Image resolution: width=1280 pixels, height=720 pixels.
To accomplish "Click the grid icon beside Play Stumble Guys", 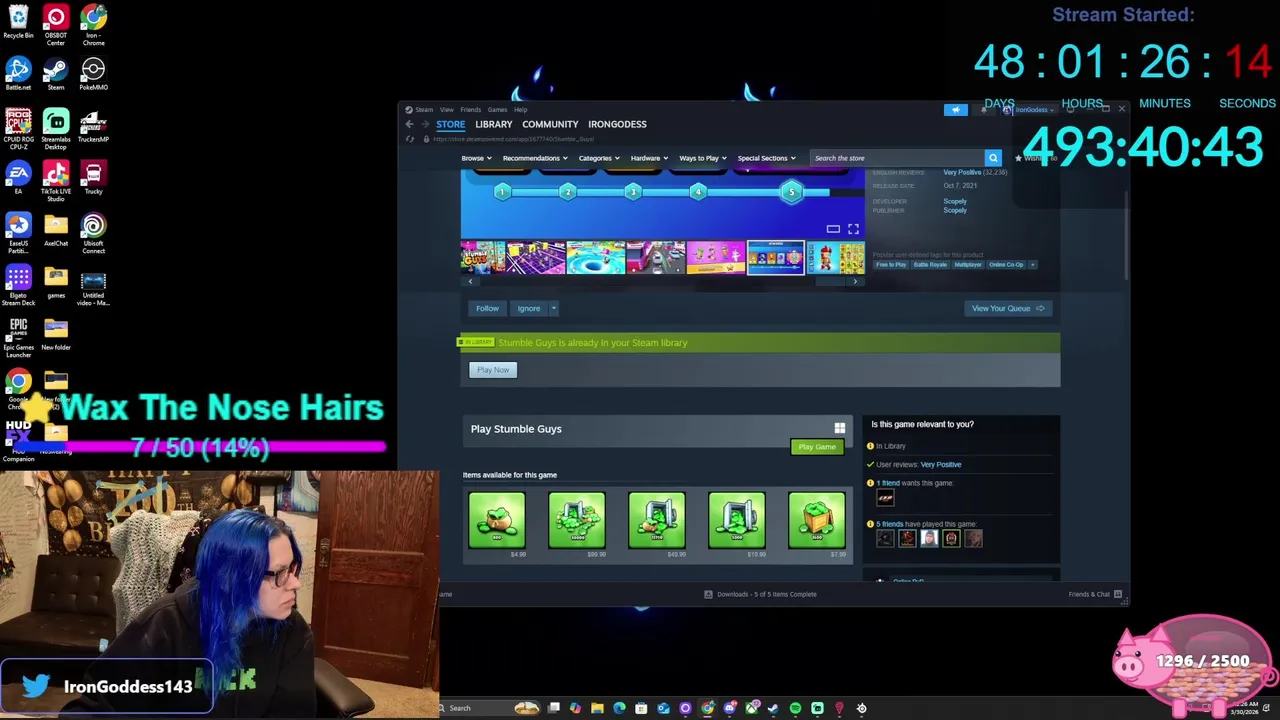I will [x=840, y=429].
